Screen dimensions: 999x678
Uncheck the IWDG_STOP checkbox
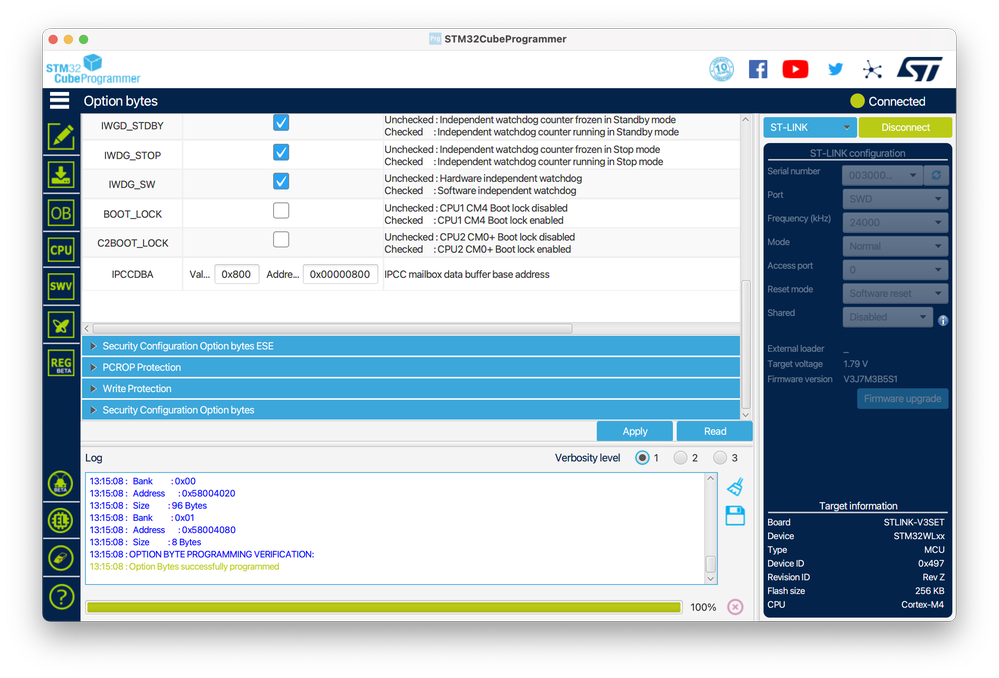point(281,152)
